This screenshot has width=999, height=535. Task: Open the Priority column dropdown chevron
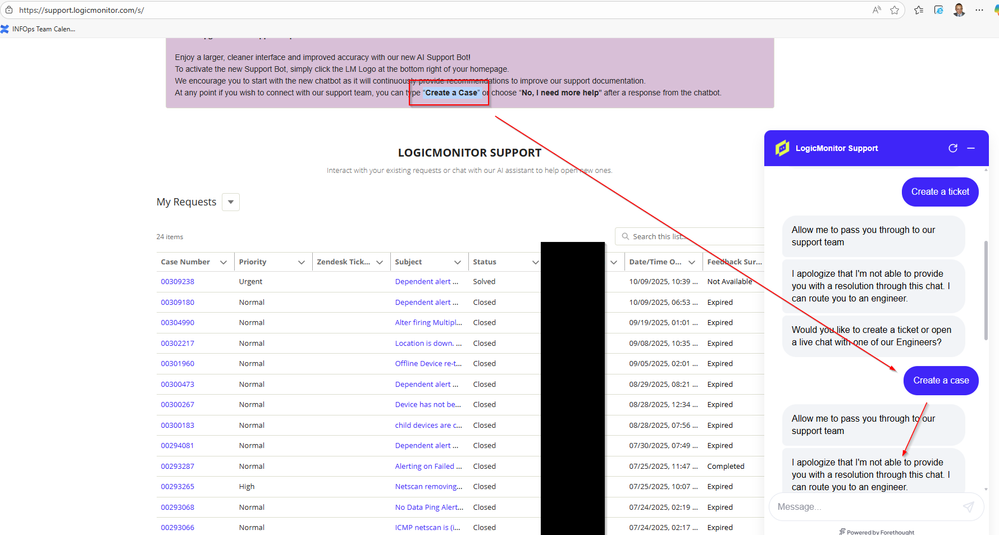pos(301,262)
